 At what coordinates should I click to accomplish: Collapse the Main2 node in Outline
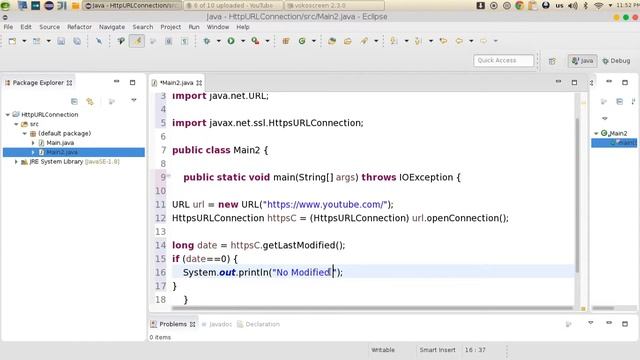pyautogui.click(x=596, y=133)
